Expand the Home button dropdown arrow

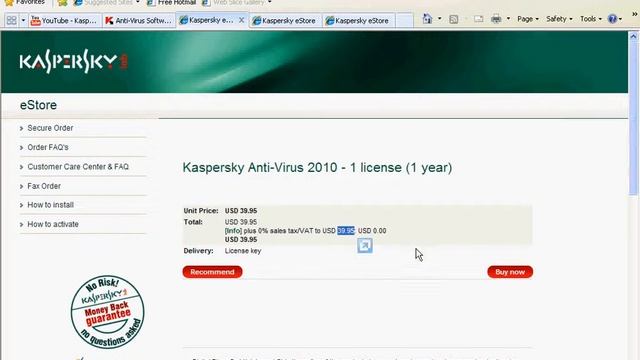point(439,19)
